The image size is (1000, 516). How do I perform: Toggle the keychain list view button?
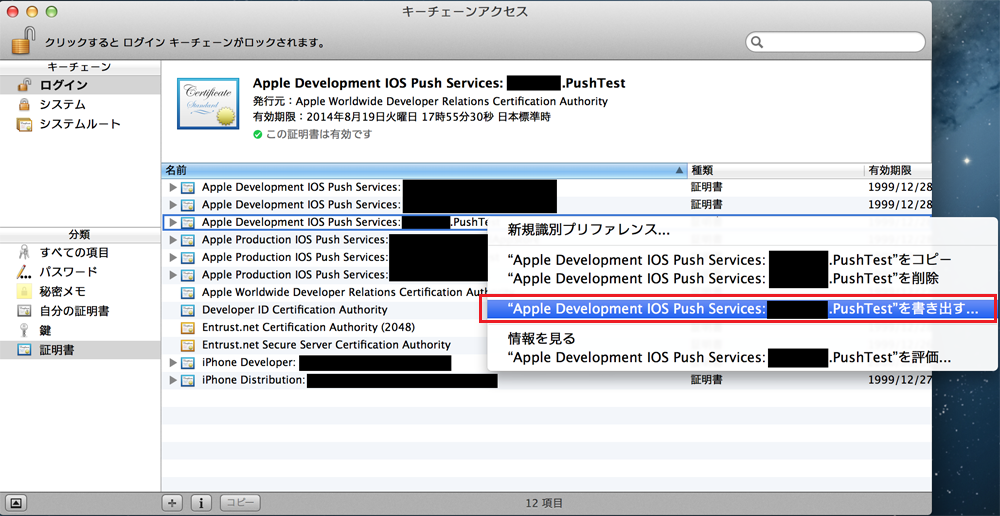coord(17,503)
